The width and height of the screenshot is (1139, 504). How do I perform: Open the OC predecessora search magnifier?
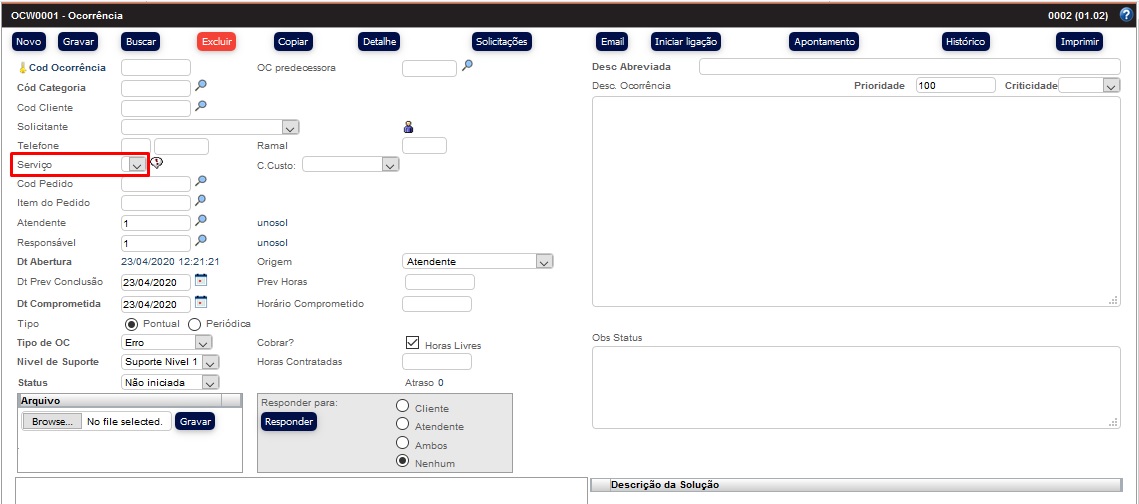click(x=467, y=67)
